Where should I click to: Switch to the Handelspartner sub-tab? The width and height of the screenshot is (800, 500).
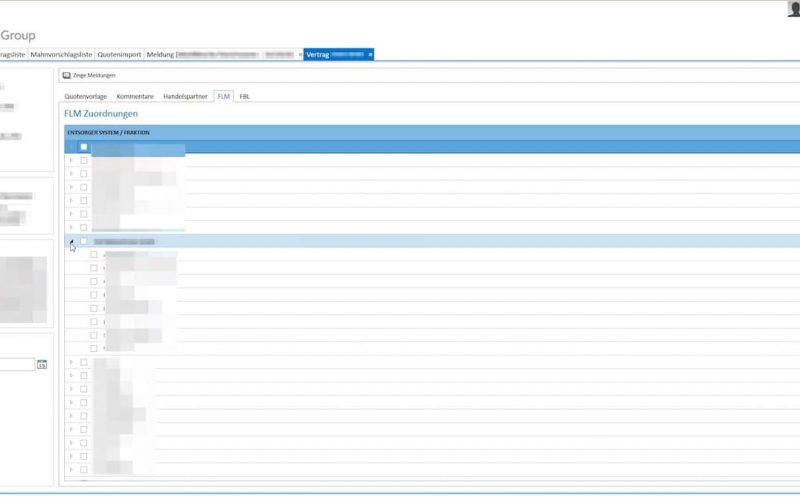coord(185,96)
